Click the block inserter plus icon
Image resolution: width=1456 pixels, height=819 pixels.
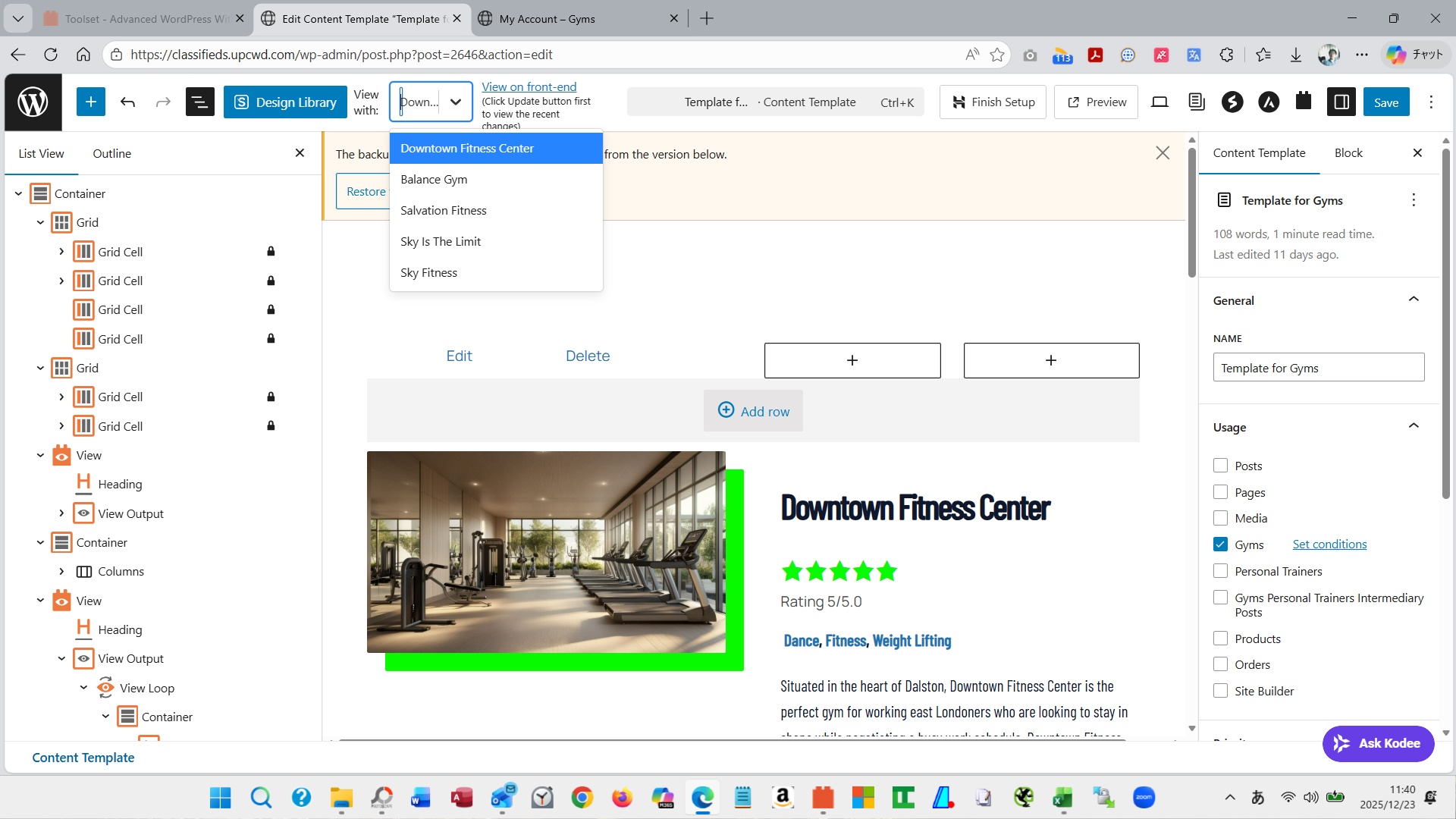90,102
